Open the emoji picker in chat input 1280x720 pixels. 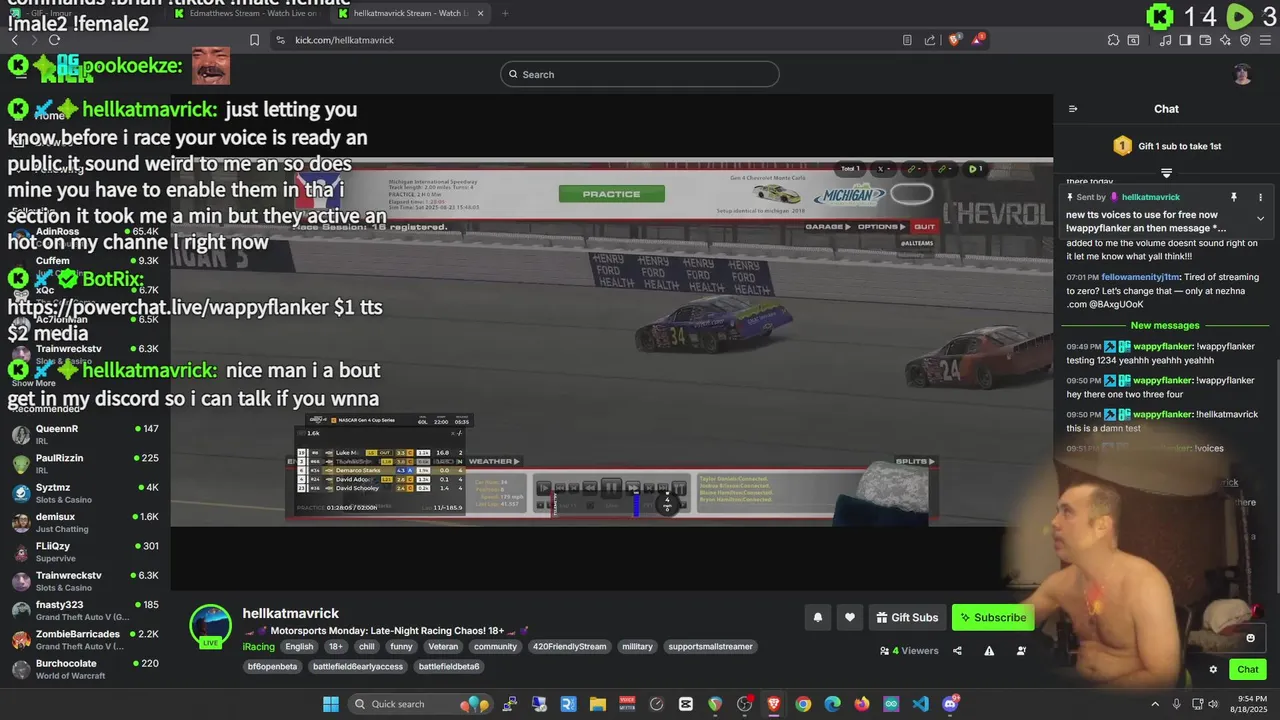click(1250, 638)
